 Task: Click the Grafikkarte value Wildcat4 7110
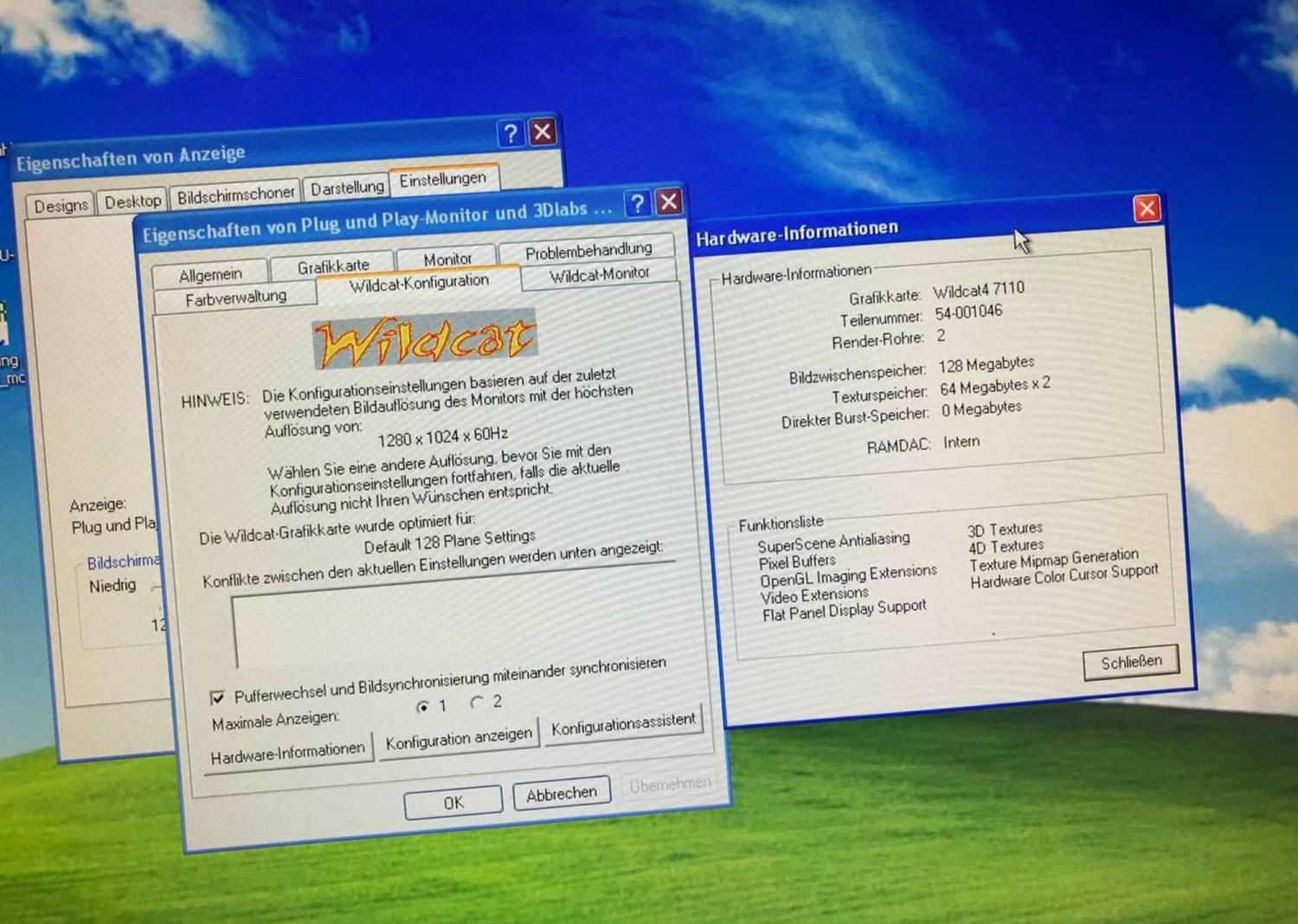(x=979, y=290)
